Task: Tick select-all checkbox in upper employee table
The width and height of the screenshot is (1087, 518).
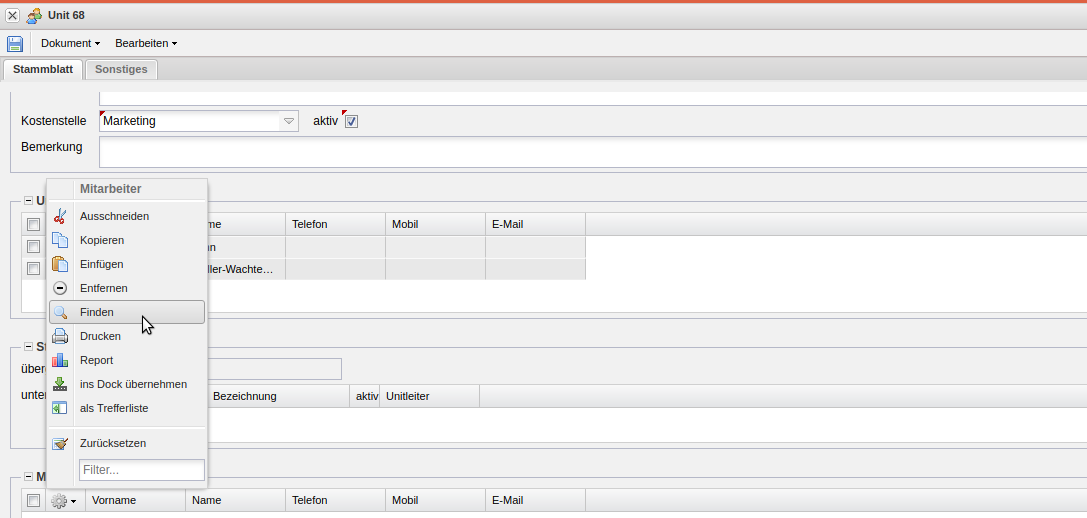Action: [x=33, y=224]
